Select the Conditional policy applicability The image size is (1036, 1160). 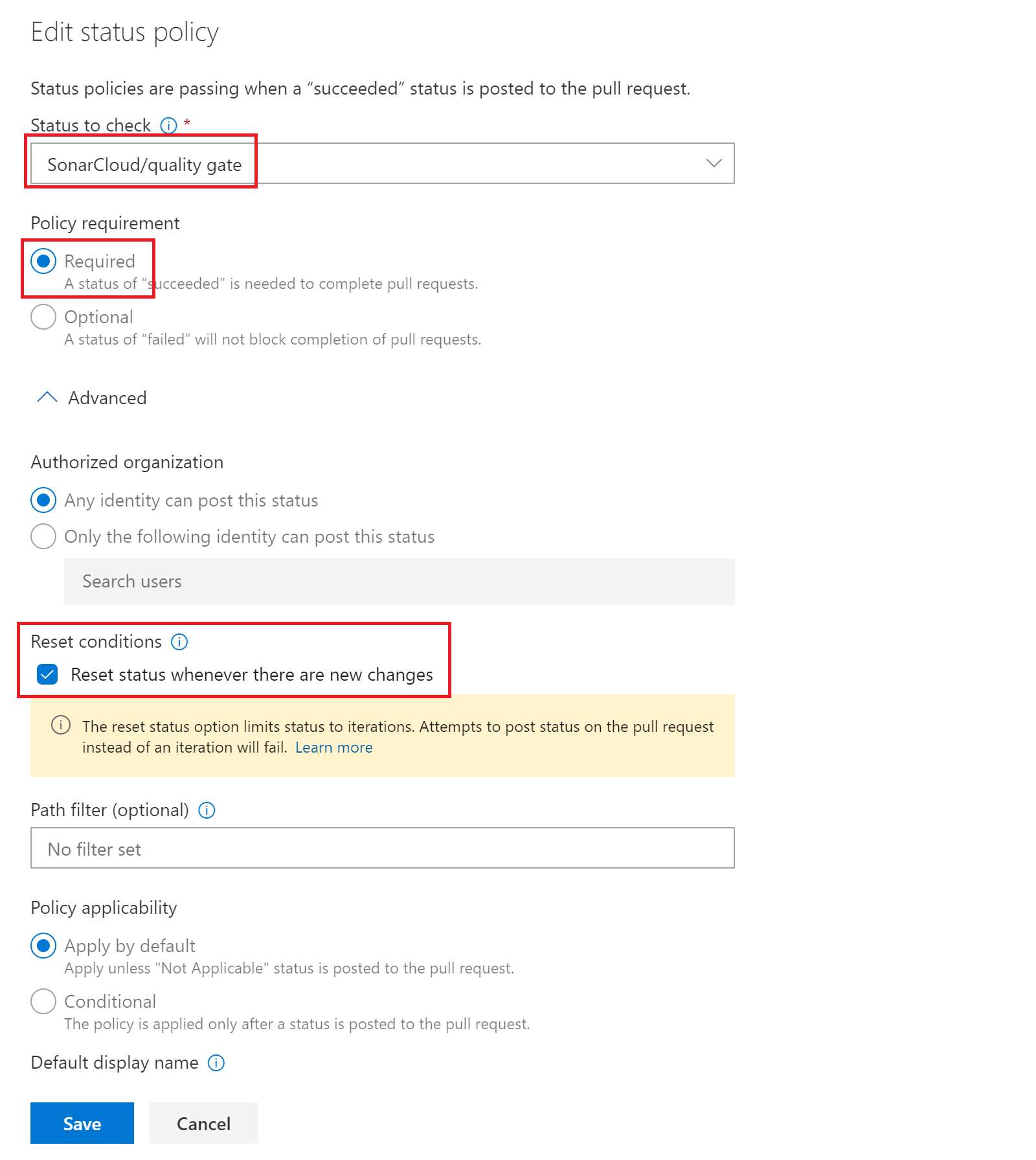(x=43, y=1002)
